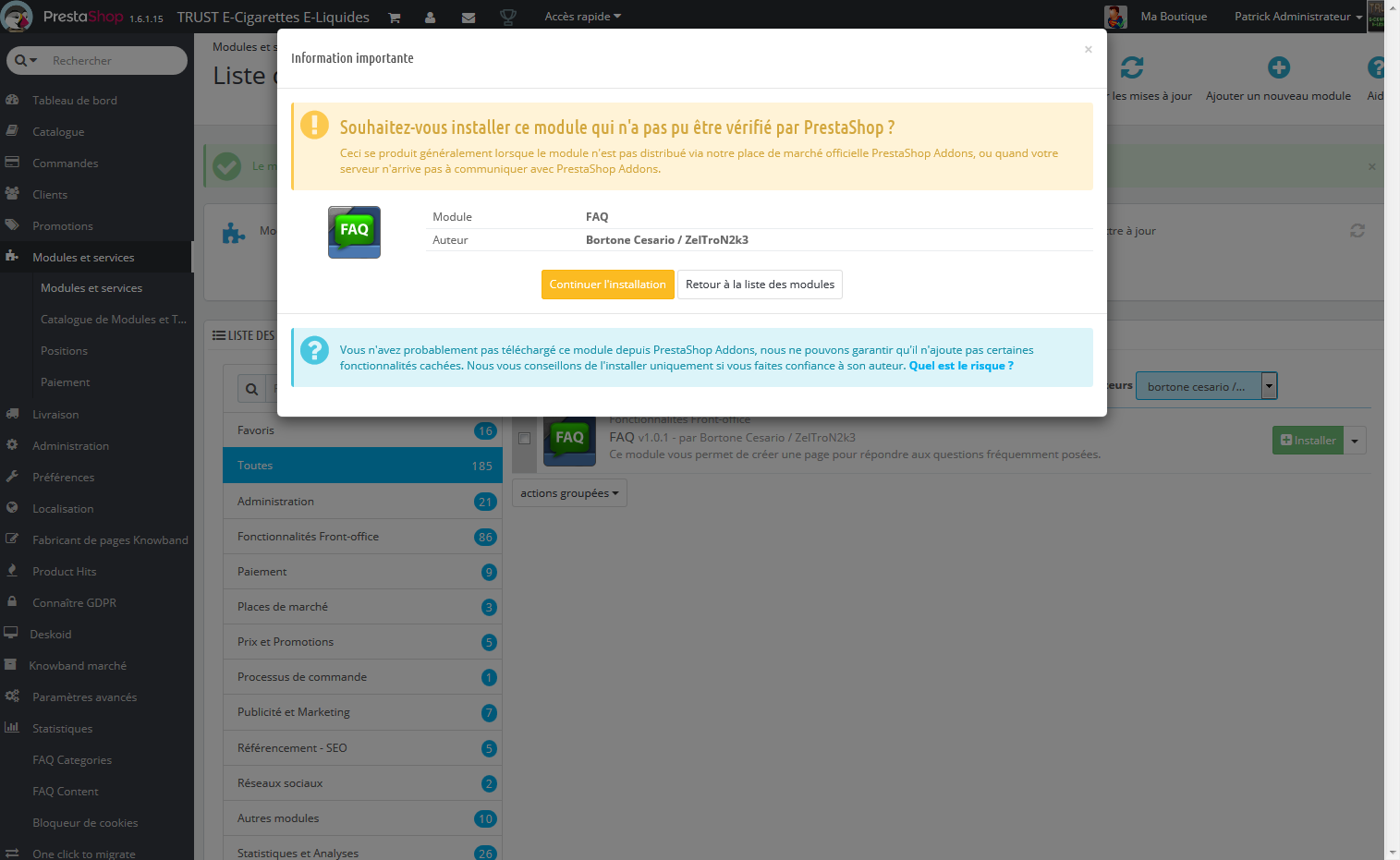This screenshot has width=1400, height=860.
Task: Open Bloqueur de cookies sidebar entry
Action: click(85, 823)
